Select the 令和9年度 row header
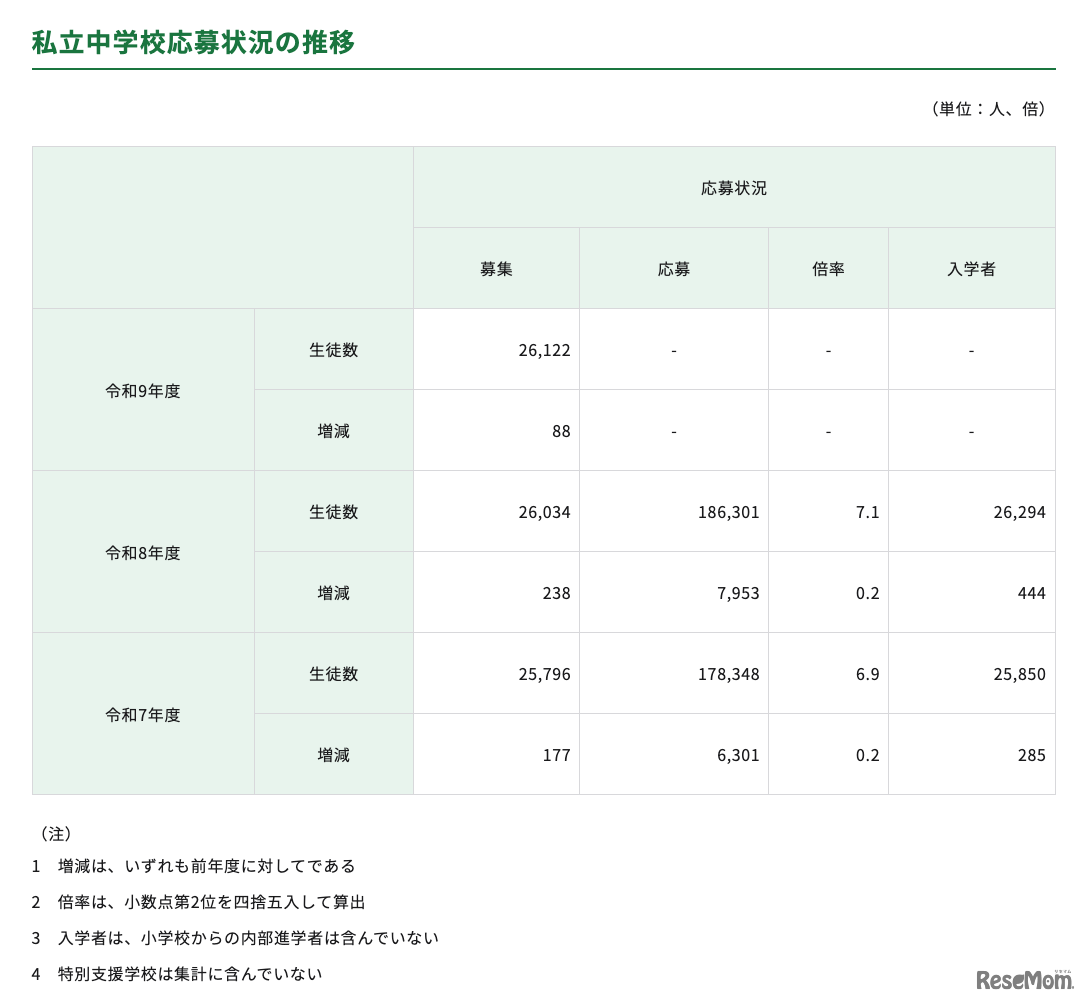 tap(143, 391)
